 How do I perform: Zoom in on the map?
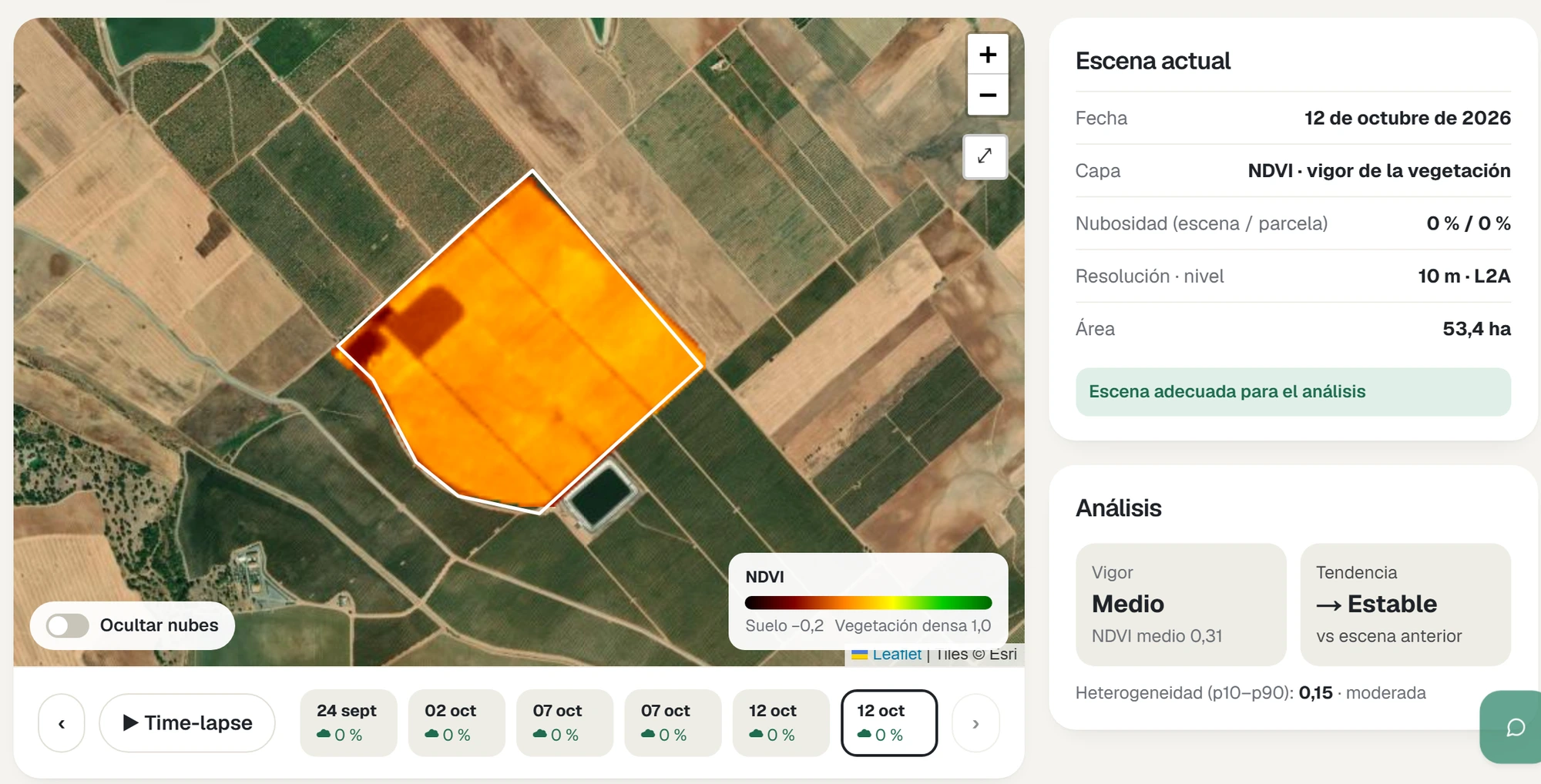987,54
